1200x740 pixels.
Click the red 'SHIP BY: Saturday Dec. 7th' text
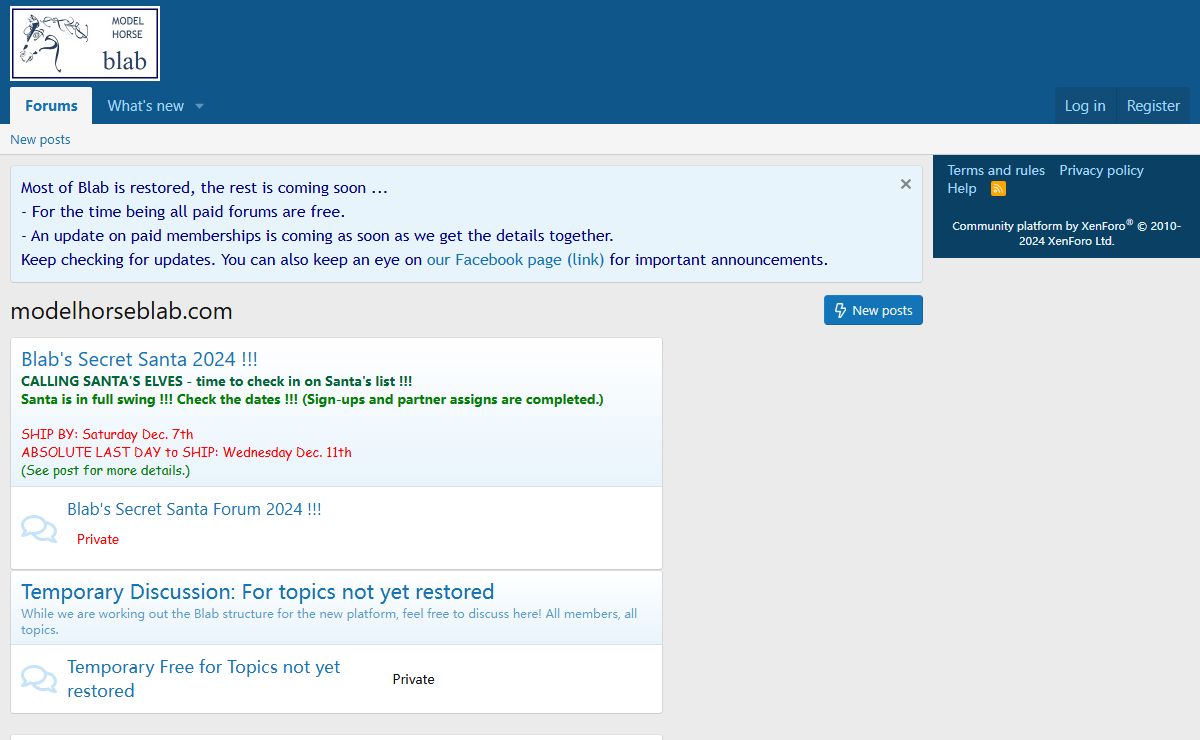pos(107,434)
